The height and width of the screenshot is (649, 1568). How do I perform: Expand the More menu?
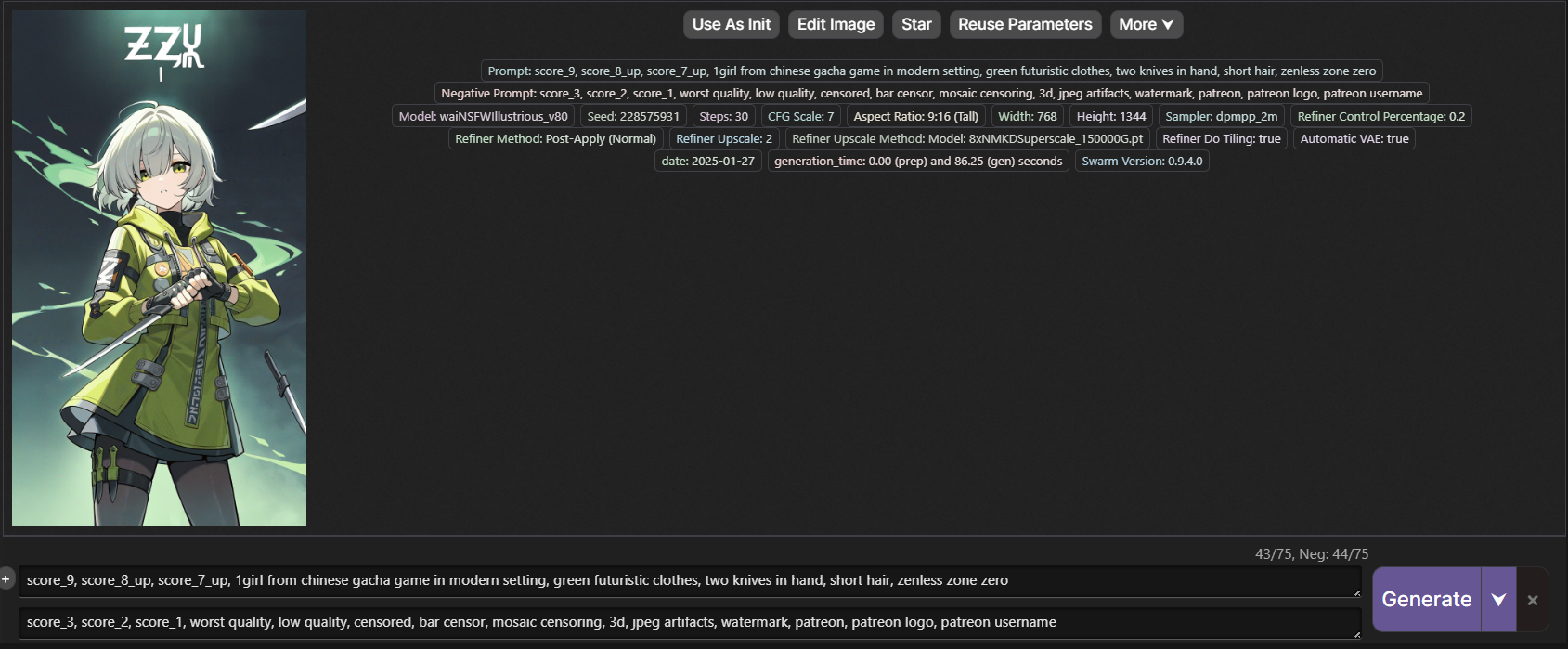1147,24
